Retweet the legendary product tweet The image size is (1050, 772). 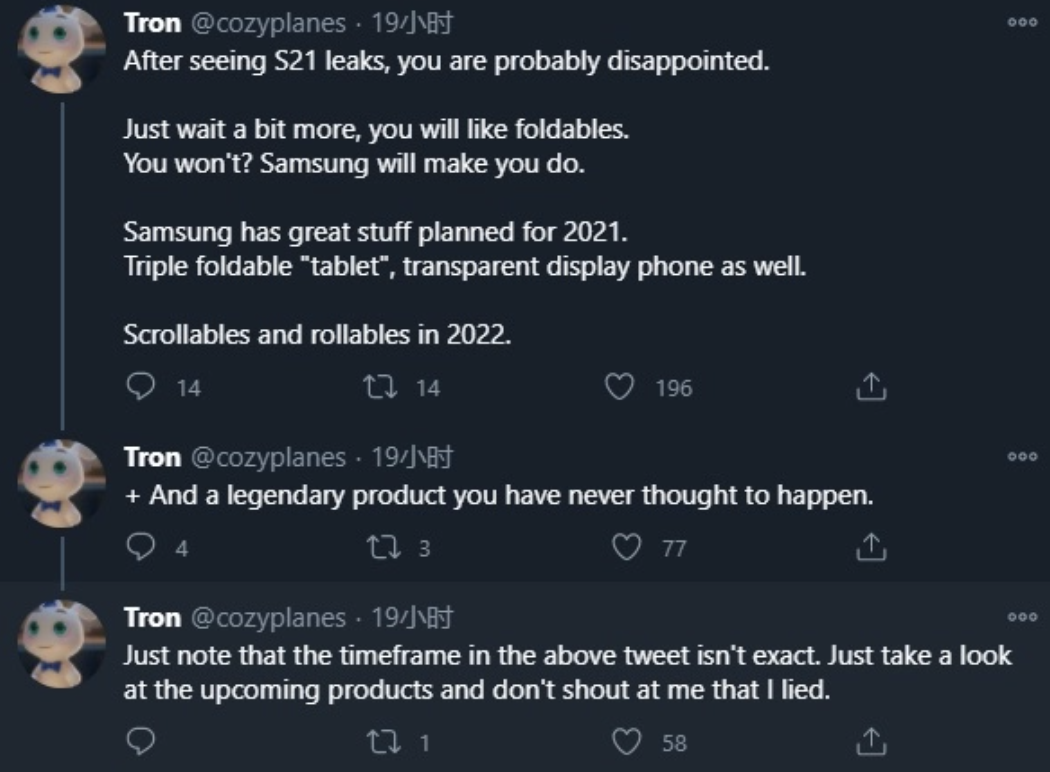tap(384, 547)
